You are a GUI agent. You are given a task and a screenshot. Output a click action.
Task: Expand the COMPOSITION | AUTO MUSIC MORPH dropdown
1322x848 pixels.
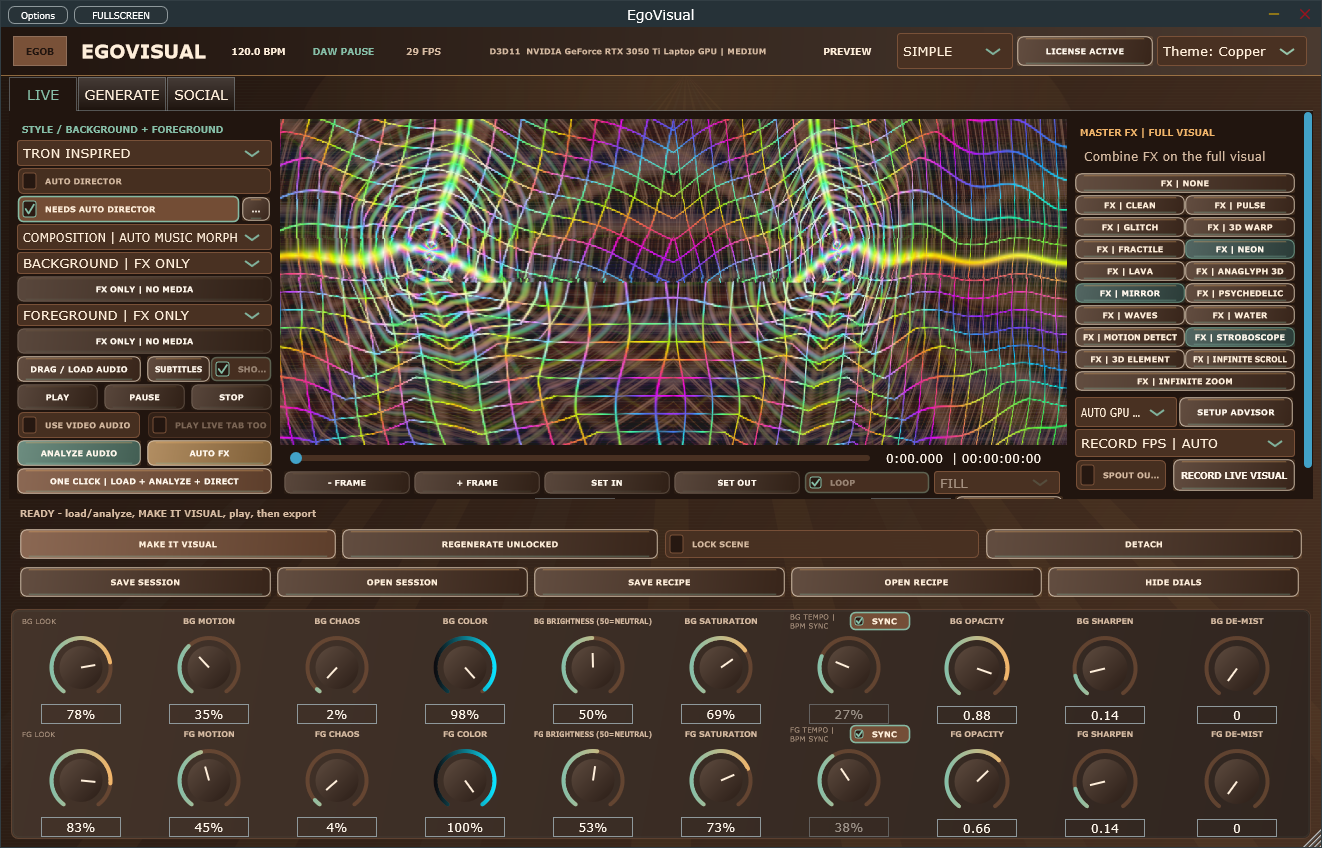[x=144, y=237]
